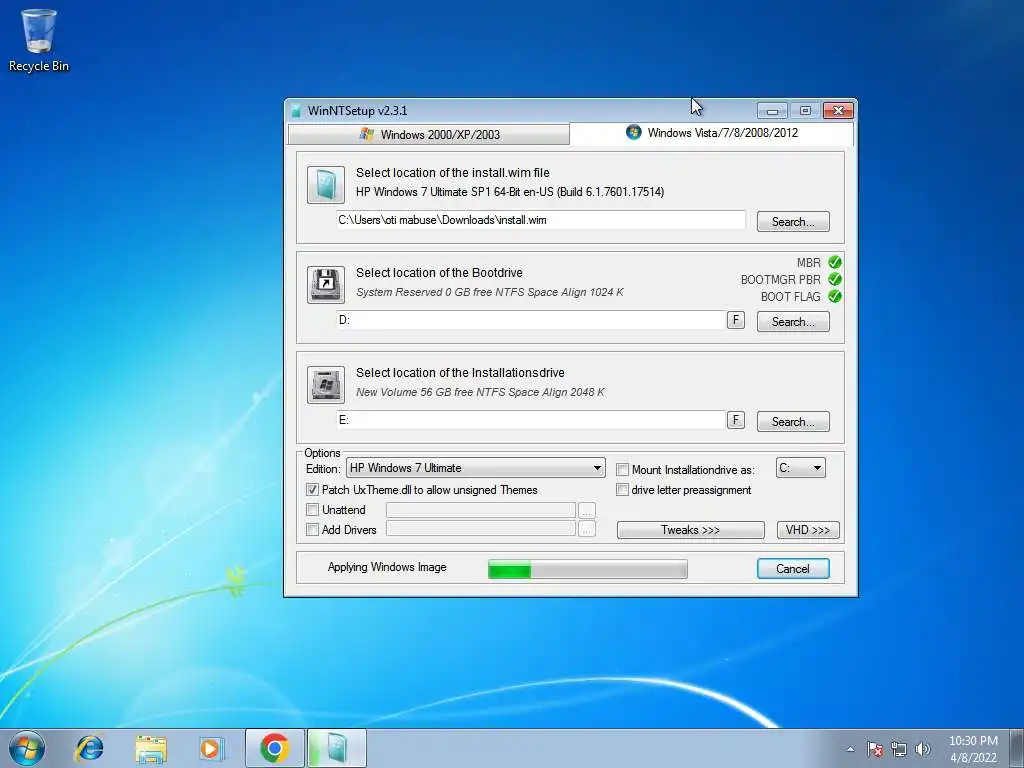1024x768 pixels.
Task: Show hidden system tray icons
Action: click(850, 749)
